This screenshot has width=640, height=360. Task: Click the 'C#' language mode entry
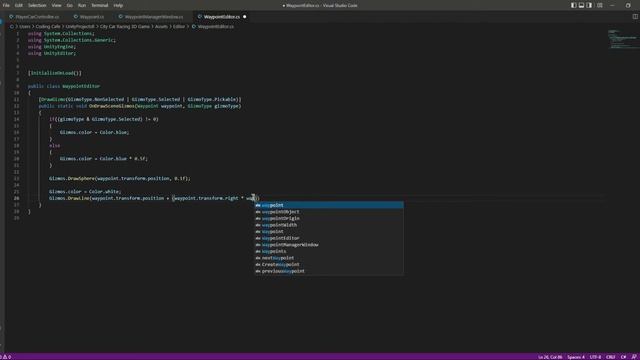(x=623, y=357)
